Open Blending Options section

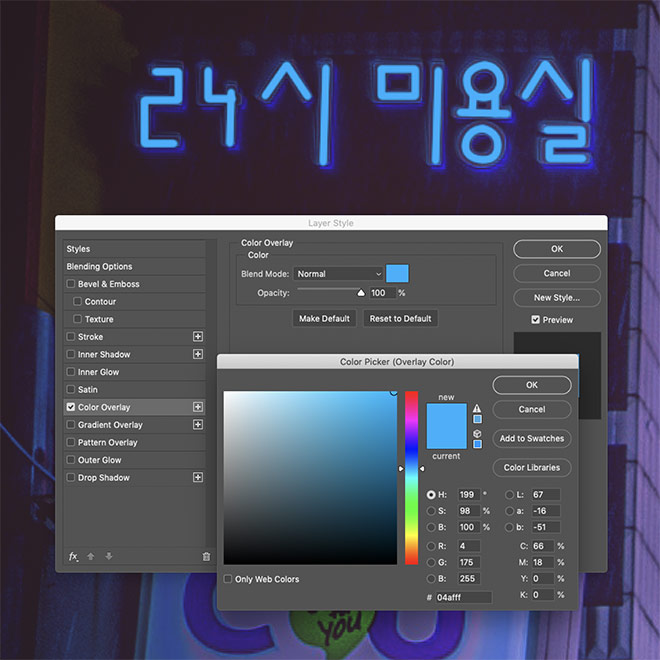[135, 266]
